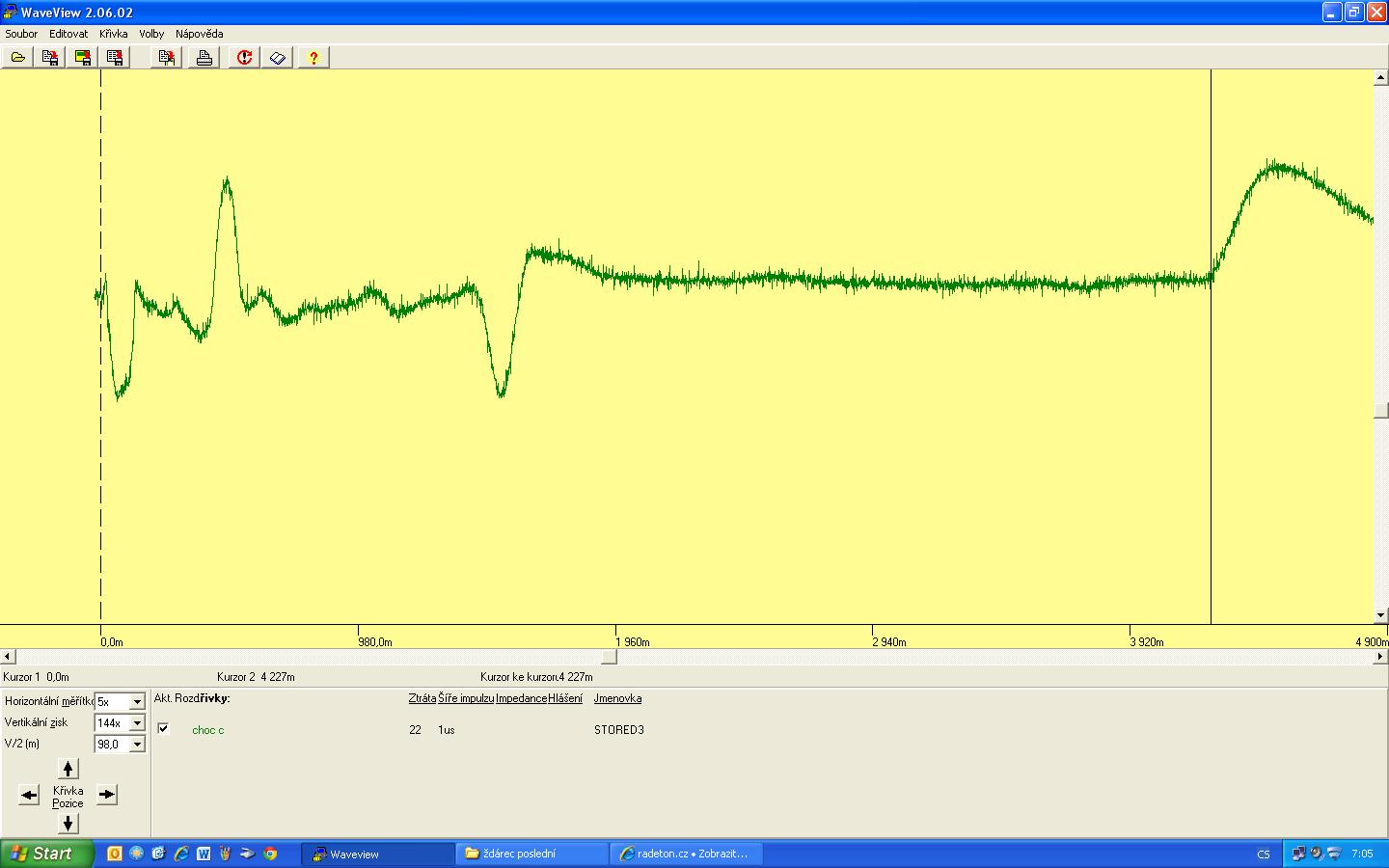Open Křivka menu
This screenshot has height=868, width=1389.
tap(113, 34)
